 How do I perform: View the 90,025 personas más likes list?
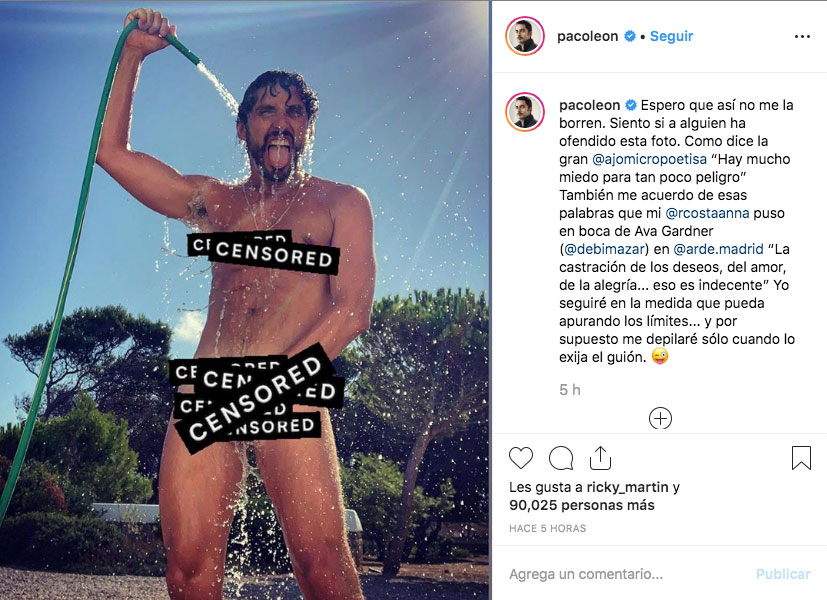pos(582,505)
